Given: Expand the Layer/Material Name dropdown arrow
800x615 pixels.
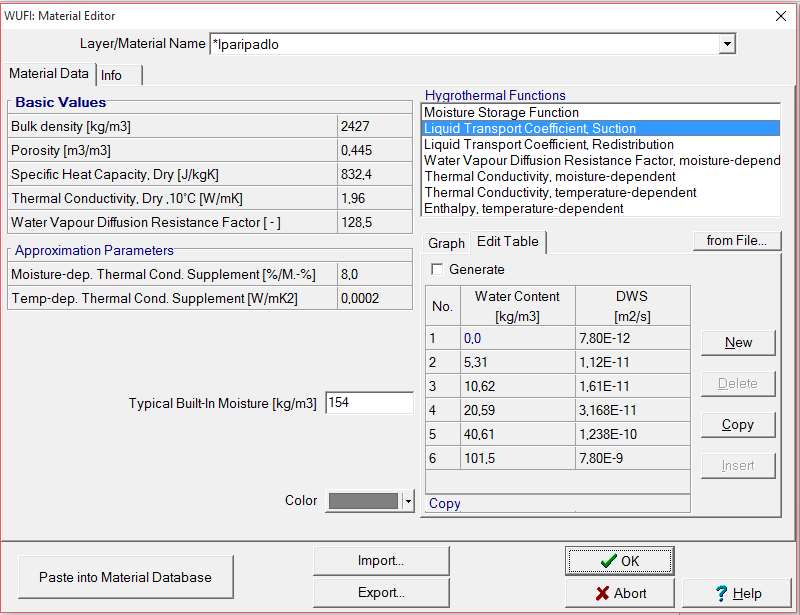Looking at the screenshot, I should [727, 44].
